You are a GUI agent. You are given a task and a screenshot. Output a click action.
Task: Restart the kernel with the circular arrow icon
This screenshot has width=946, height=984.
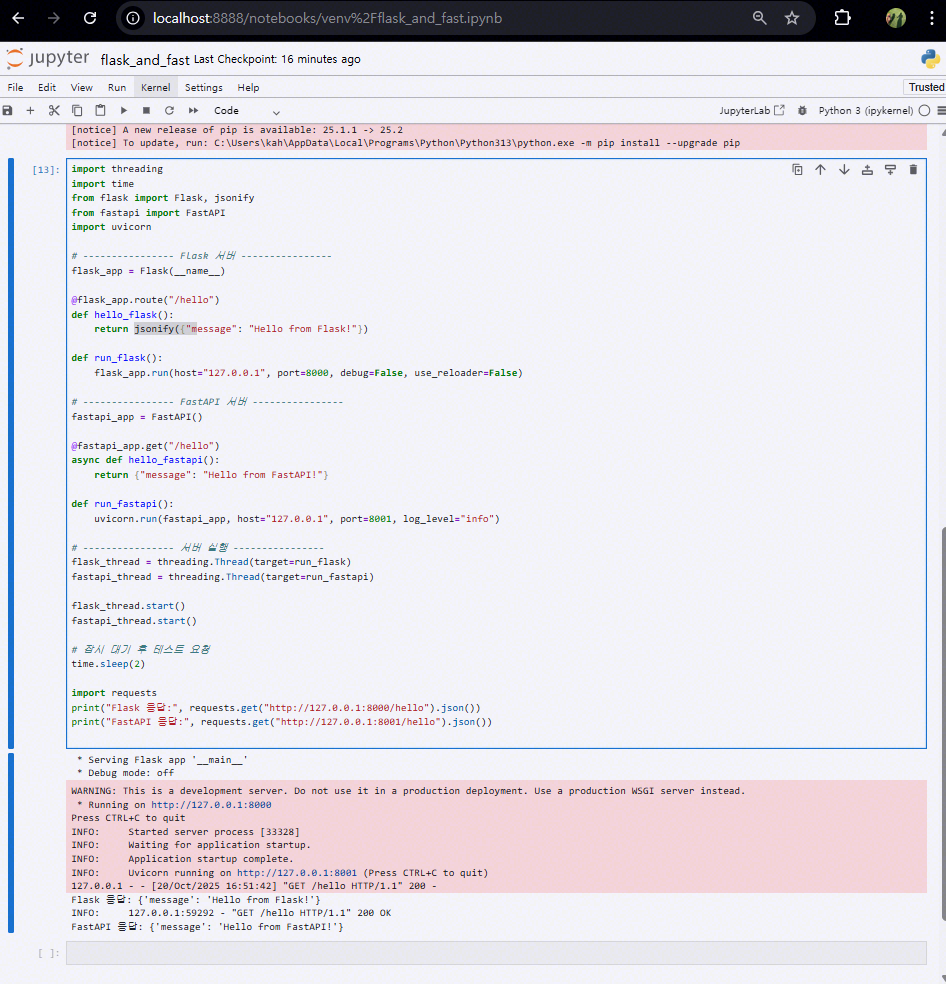coord(169,110)
